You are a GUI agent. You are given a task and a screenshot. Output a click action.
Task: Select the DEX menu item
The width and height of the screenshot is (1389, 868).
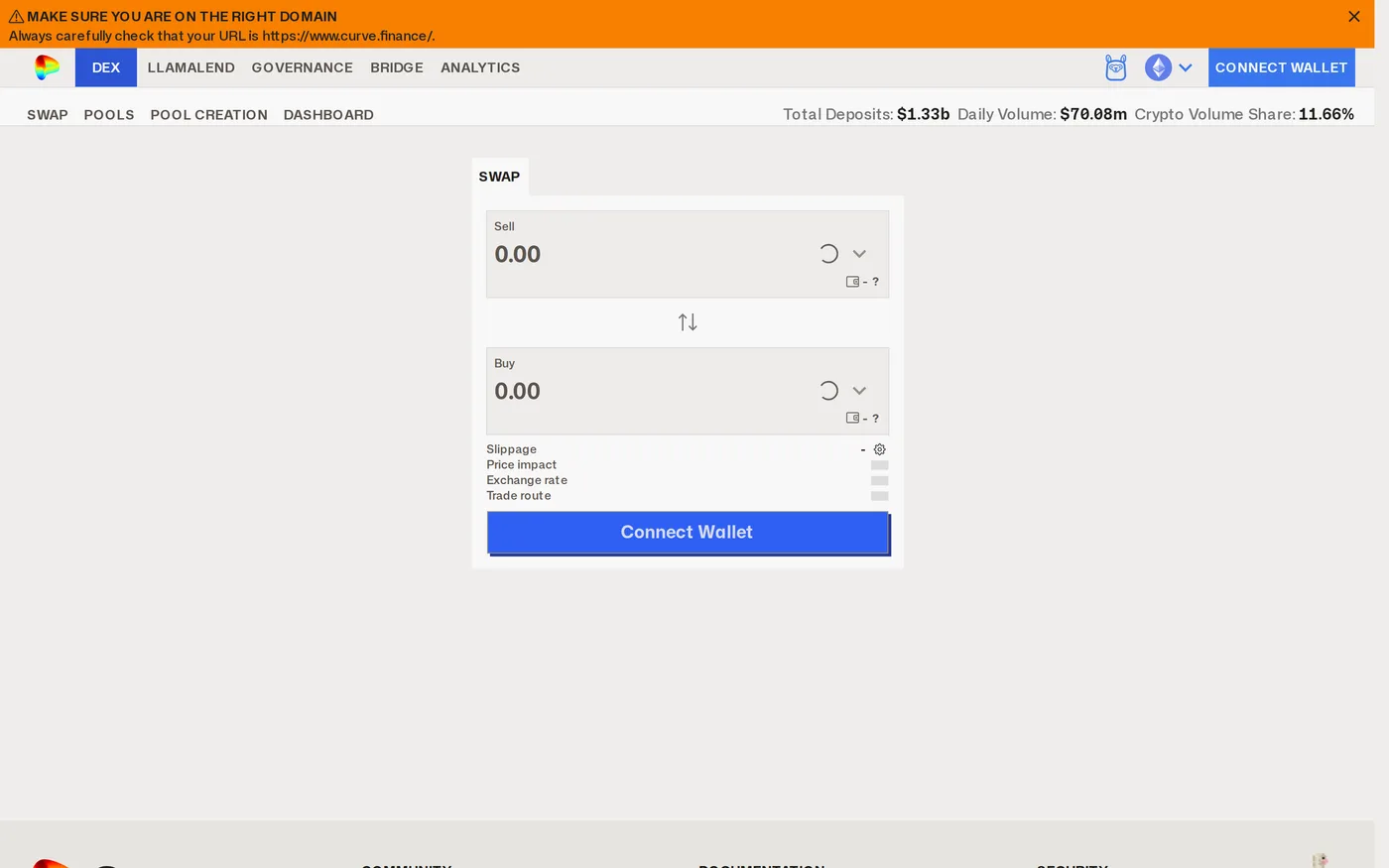pyautogui.click(x=106, y=67)
